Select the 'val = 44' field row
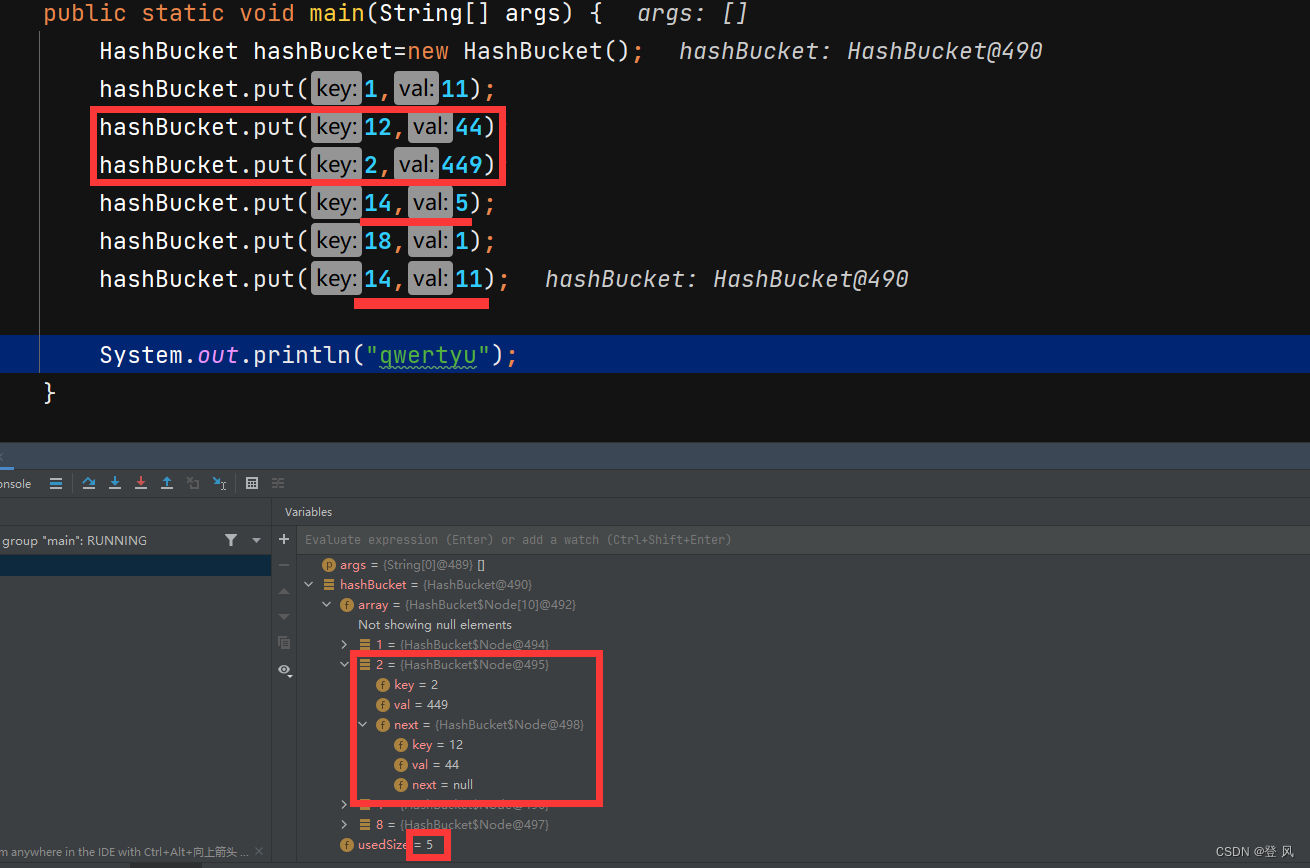This screenshot has height=868, width=1310. pos(805,765)
